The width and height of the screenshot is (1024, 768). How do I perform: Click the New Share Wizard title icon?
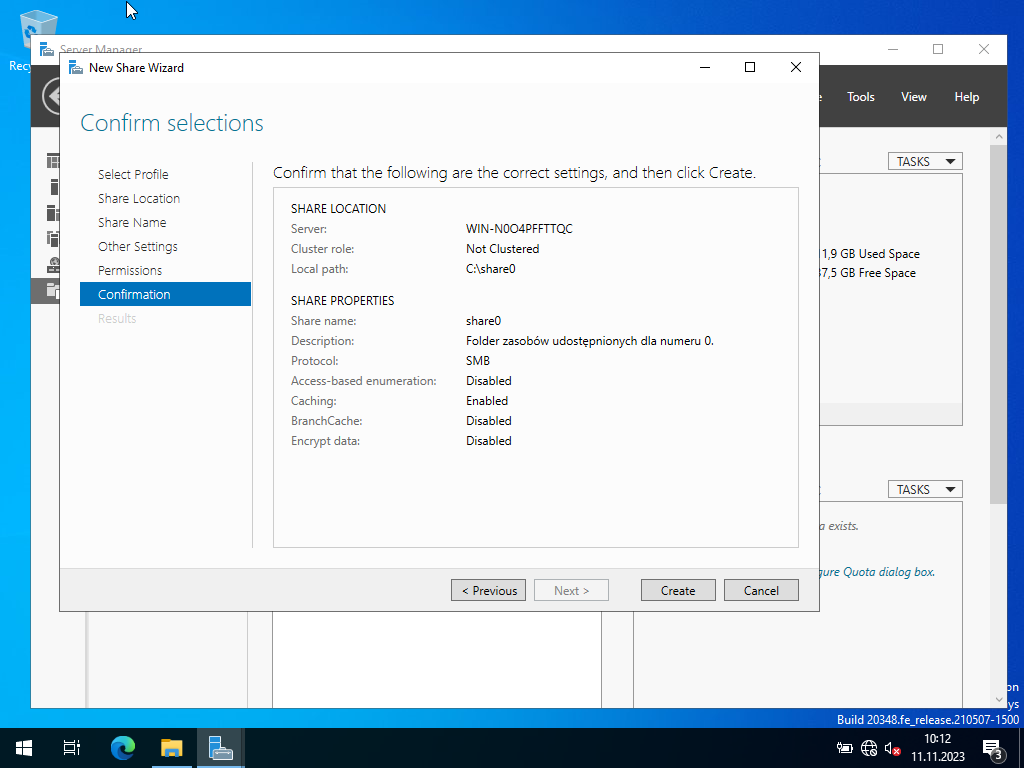[75, 68]
